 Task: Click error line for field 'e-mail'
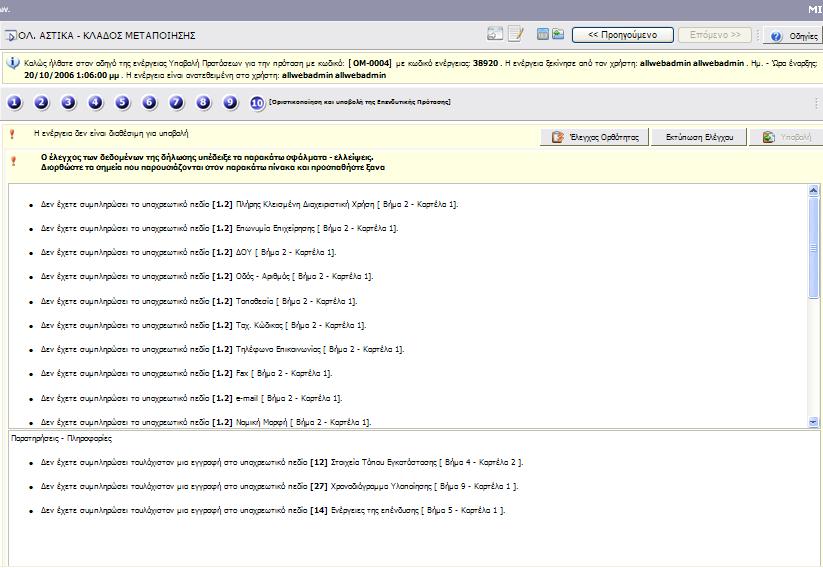[192, 398]
